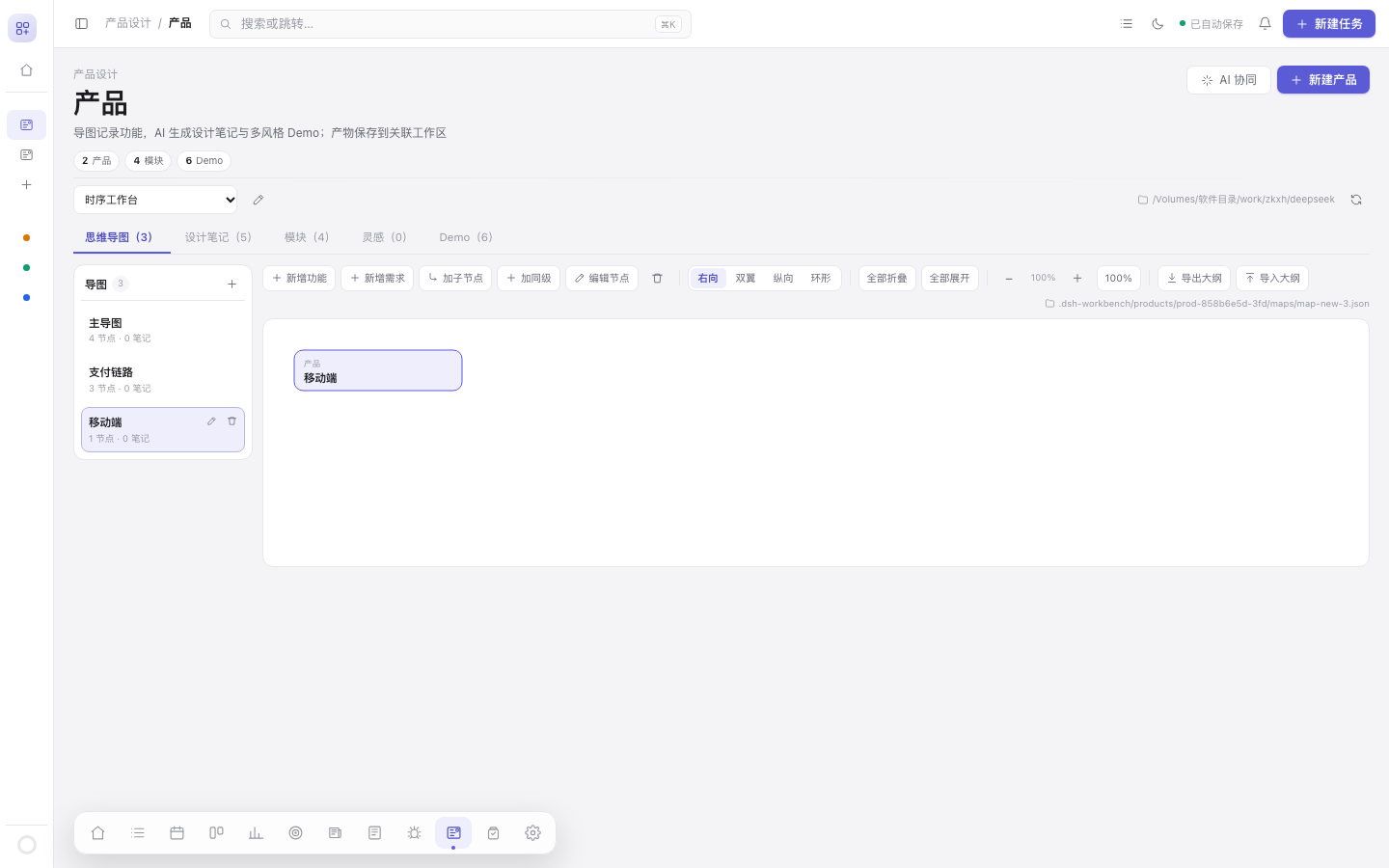Open the clipboard check icon in dock
Viewport: 1389px width, 868px height.
click(493, 832)
